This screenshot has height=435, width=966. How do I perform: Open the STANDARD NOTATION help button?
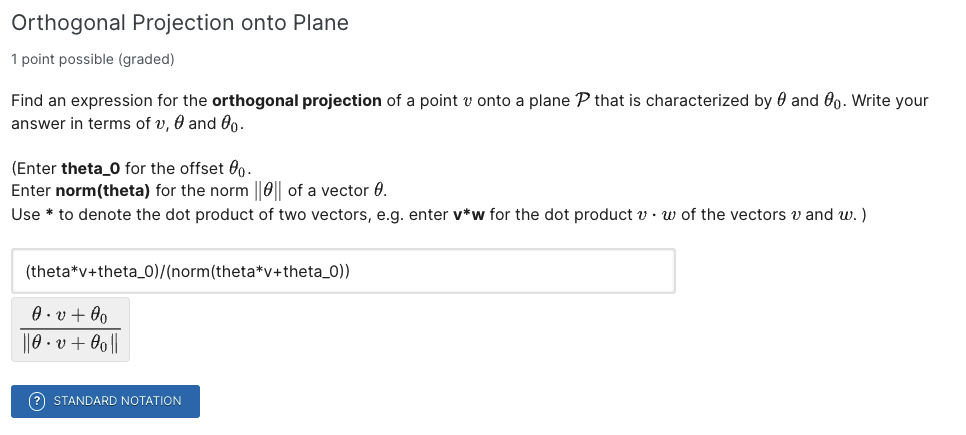tap(105, 401)
